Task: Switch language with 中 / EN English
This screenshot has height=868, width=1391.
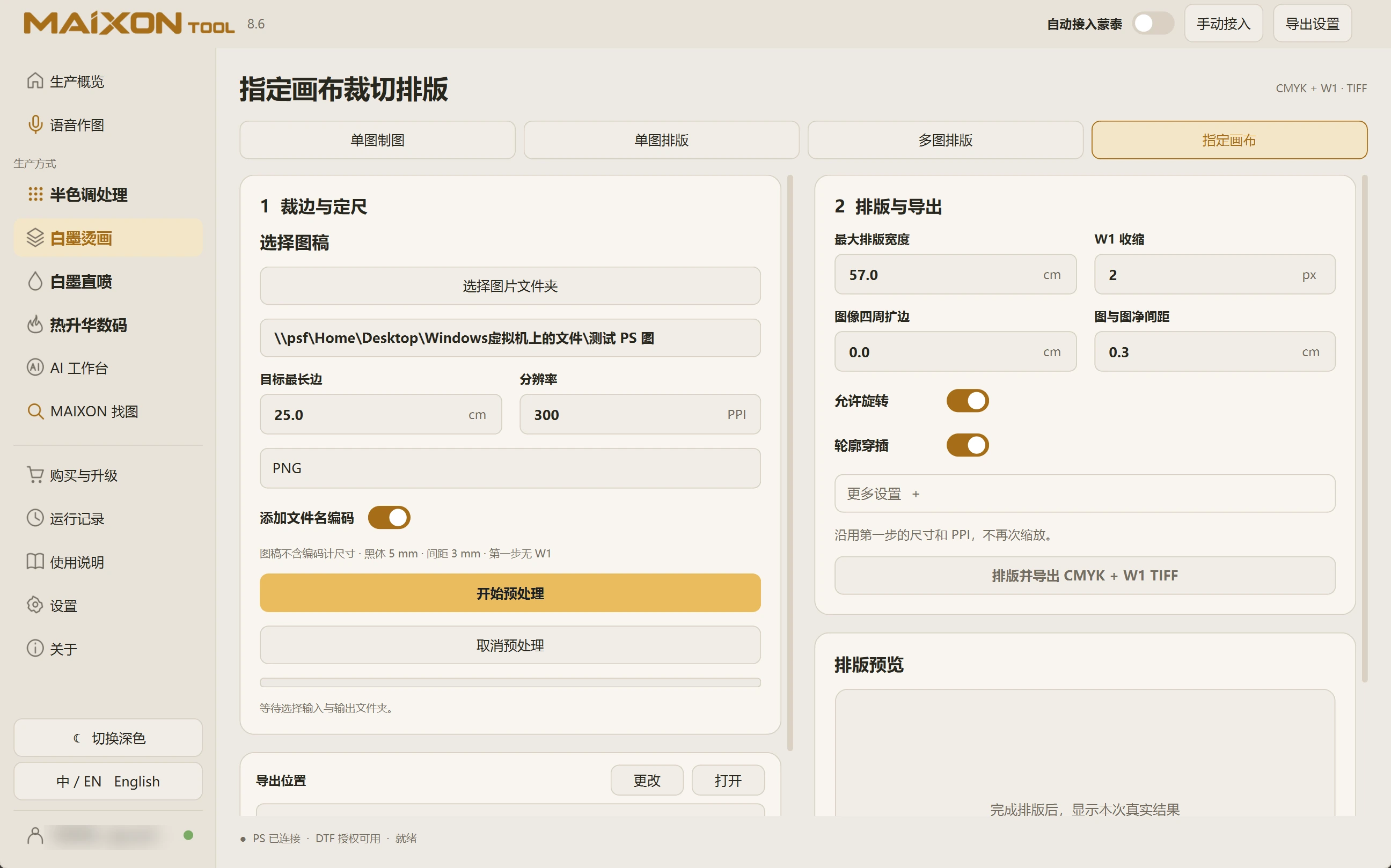Action: (x=108, y=781)
